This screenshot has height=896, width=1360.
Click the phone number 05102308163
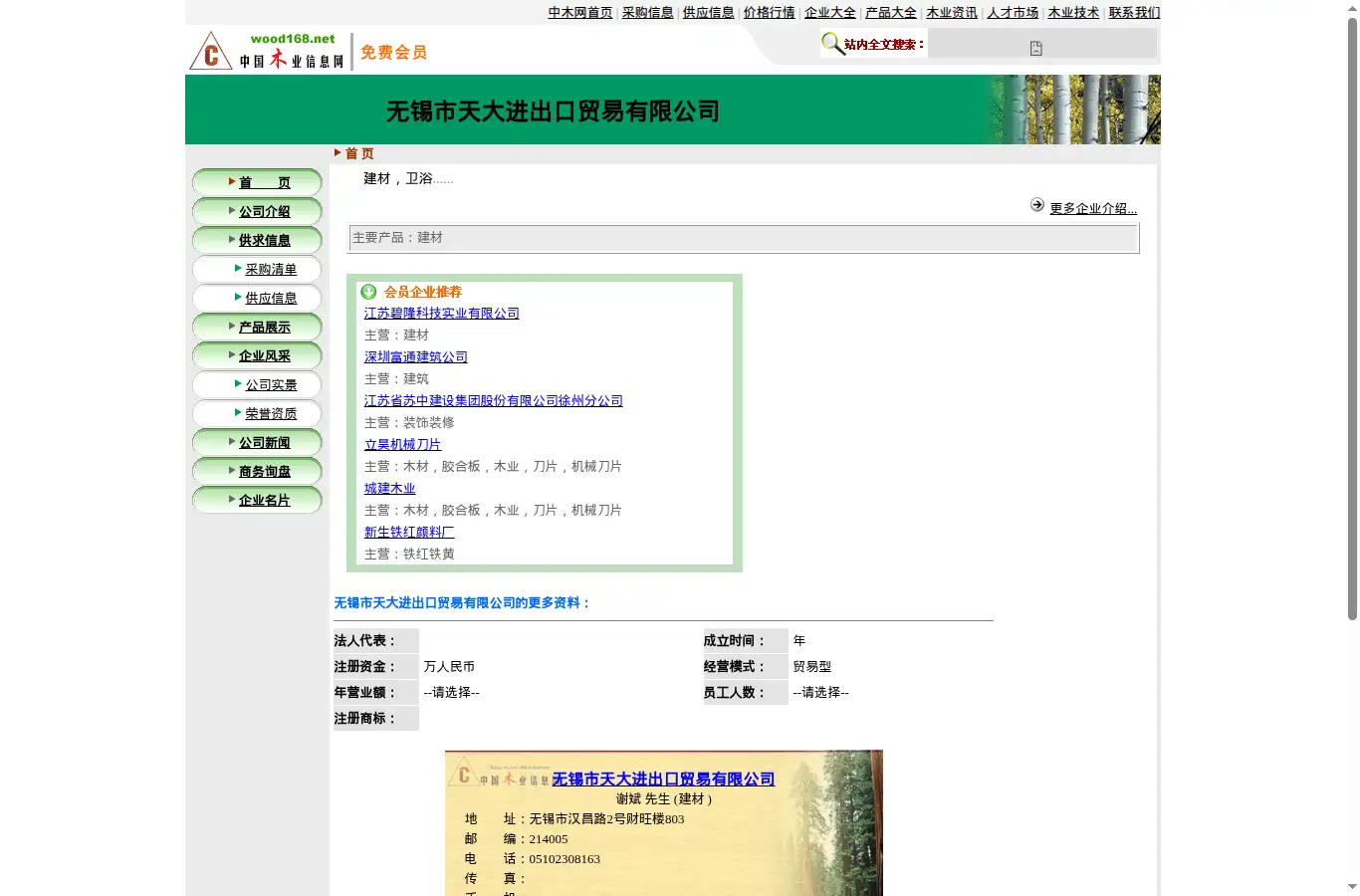565,859
